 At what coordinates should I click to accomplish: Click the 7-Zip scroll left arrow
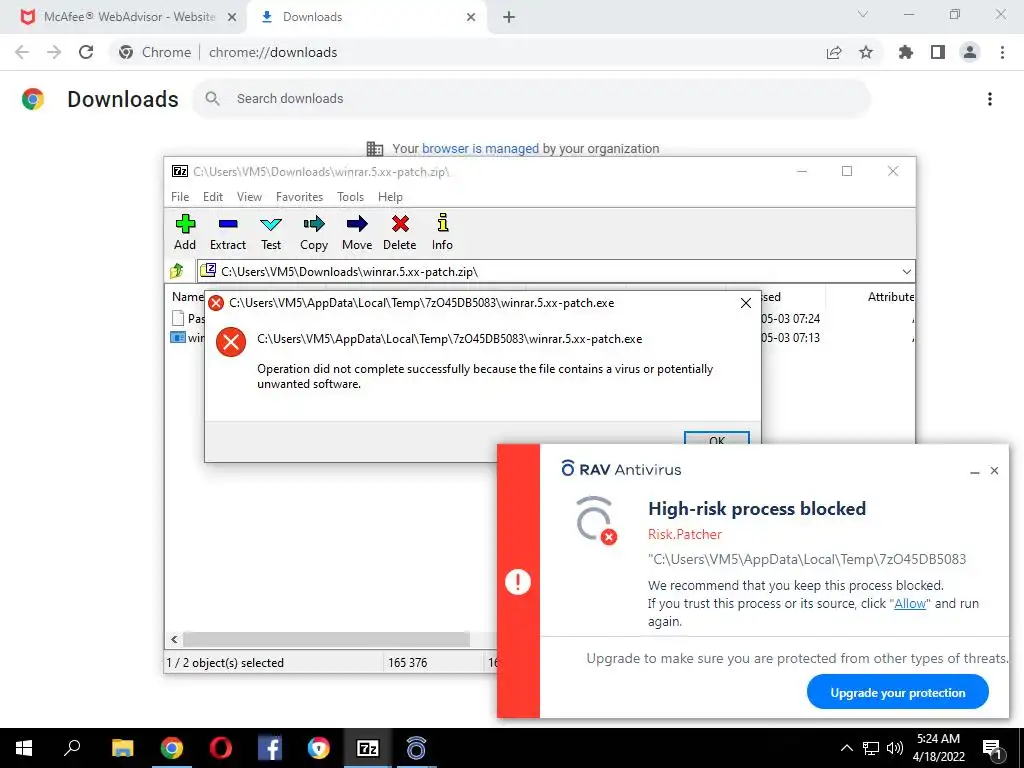click(174, 639)
